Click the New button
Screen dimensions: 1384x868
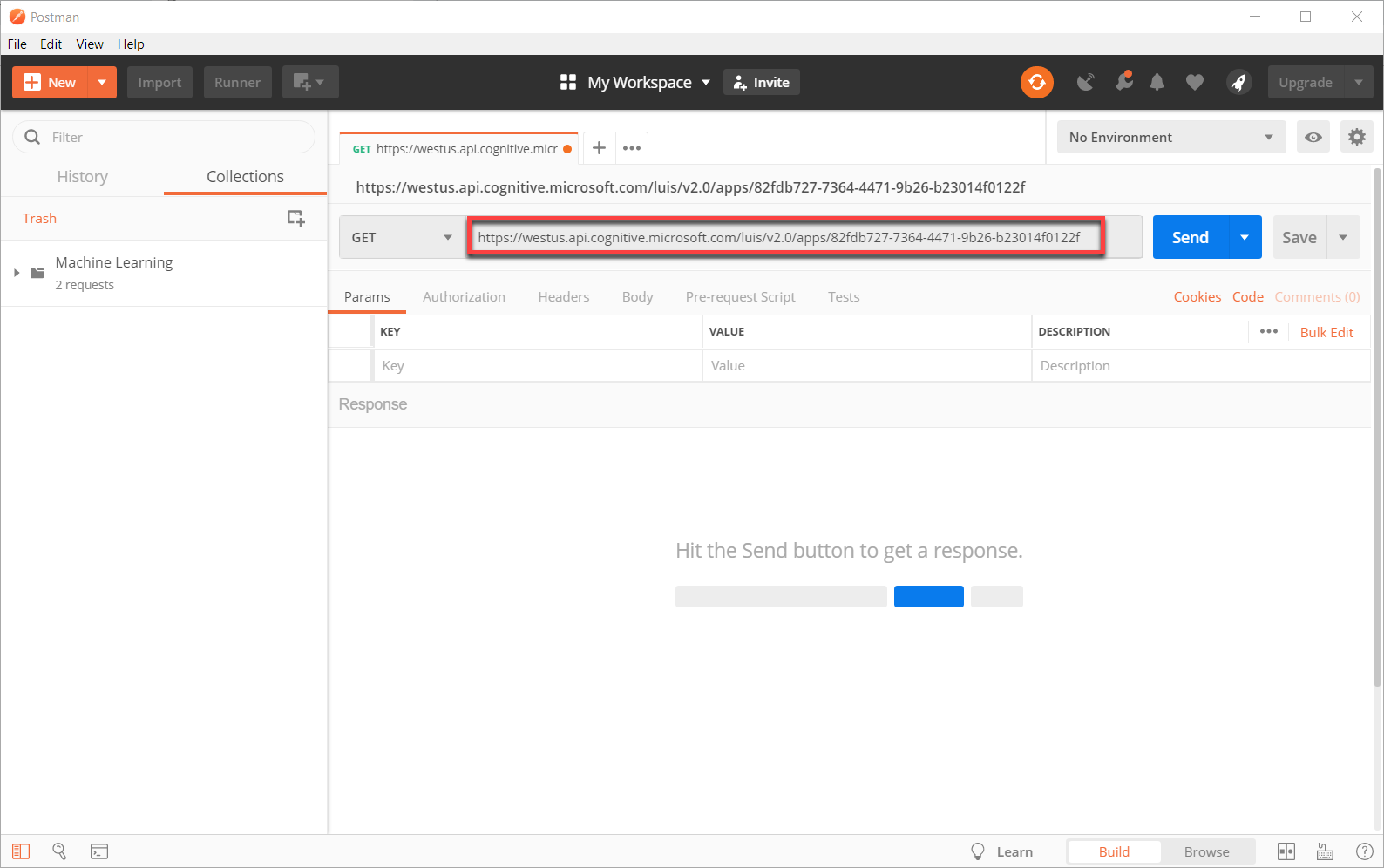pos(51,82)
